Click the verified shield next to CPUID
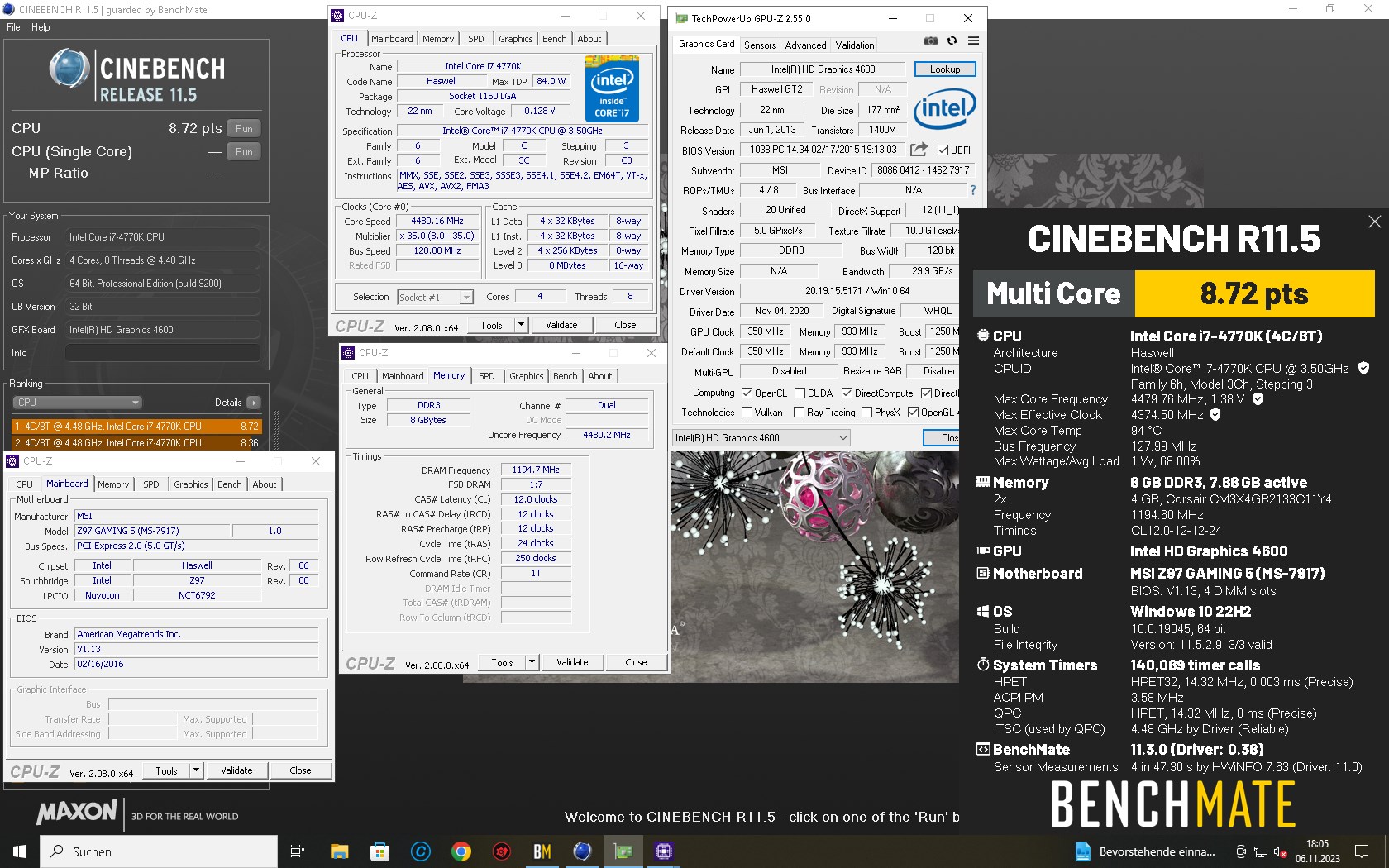 (1364, 368)
